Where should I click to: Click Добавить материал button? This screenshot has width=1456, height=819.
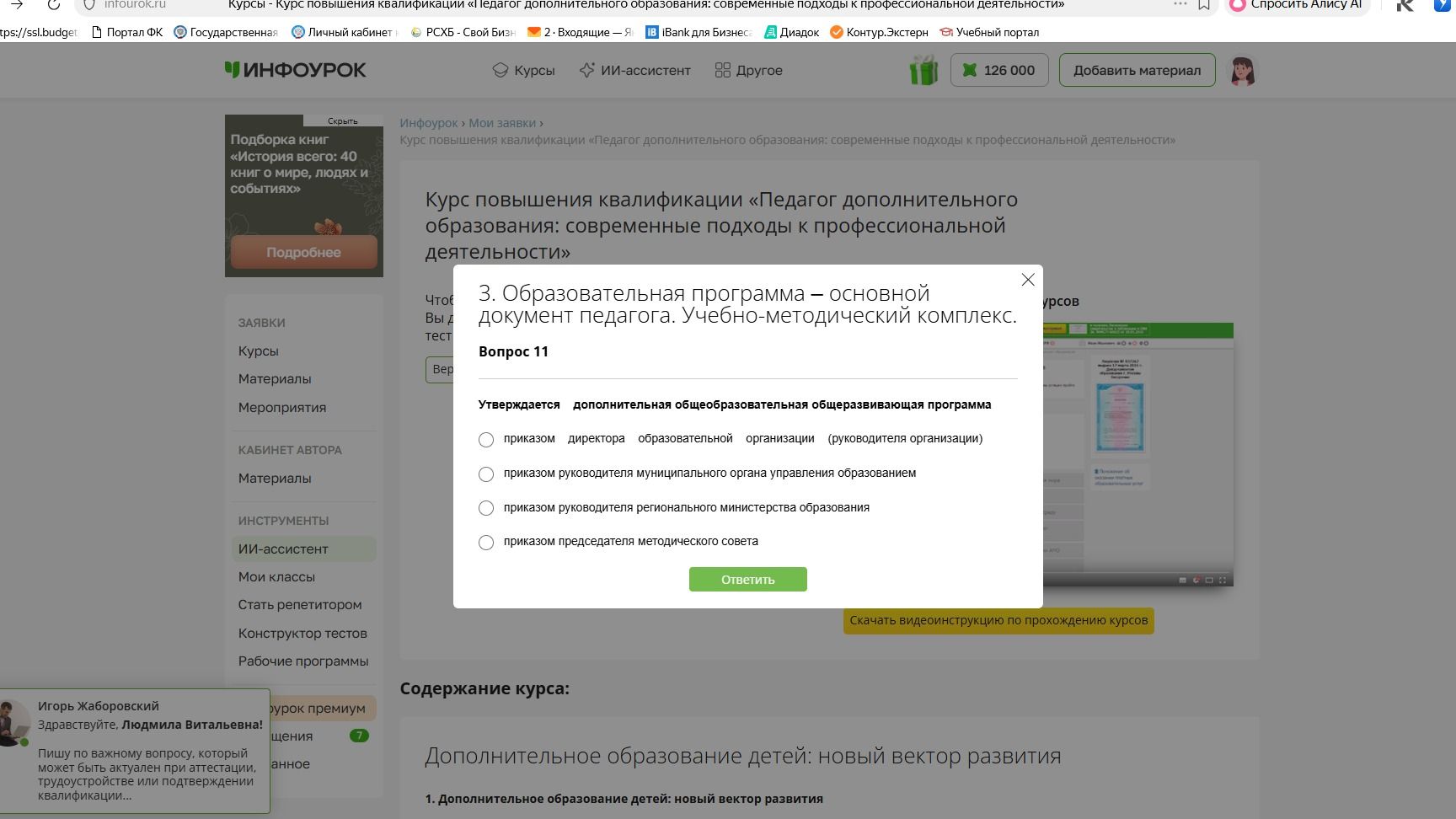1137,70
